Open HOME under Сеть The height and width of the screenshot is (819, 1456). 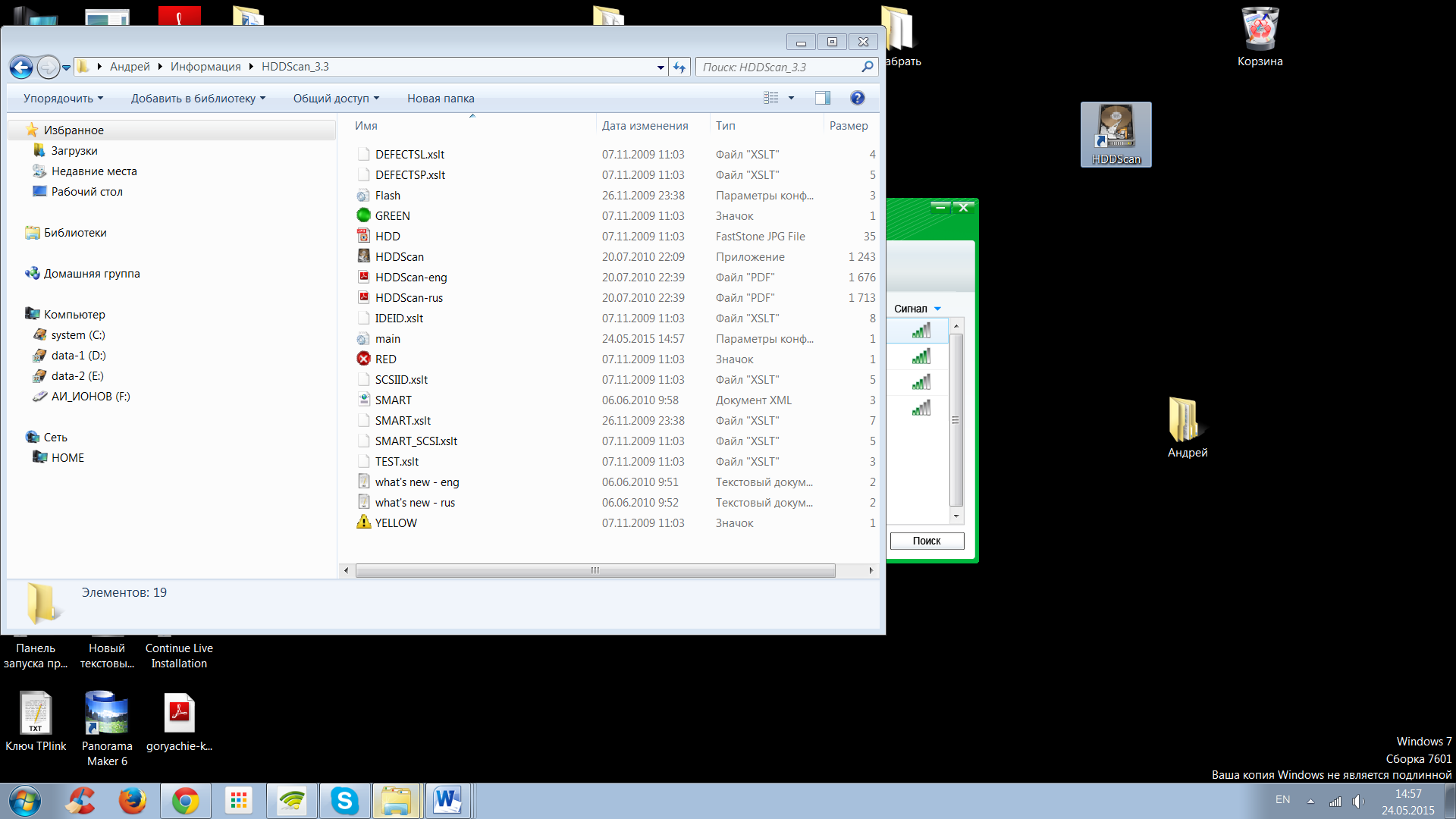pos(67,457)
